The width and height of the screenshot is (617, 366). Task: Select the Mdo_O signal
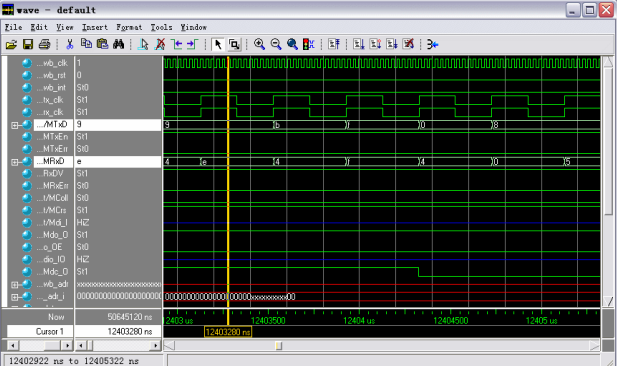(x=53, y=235)
